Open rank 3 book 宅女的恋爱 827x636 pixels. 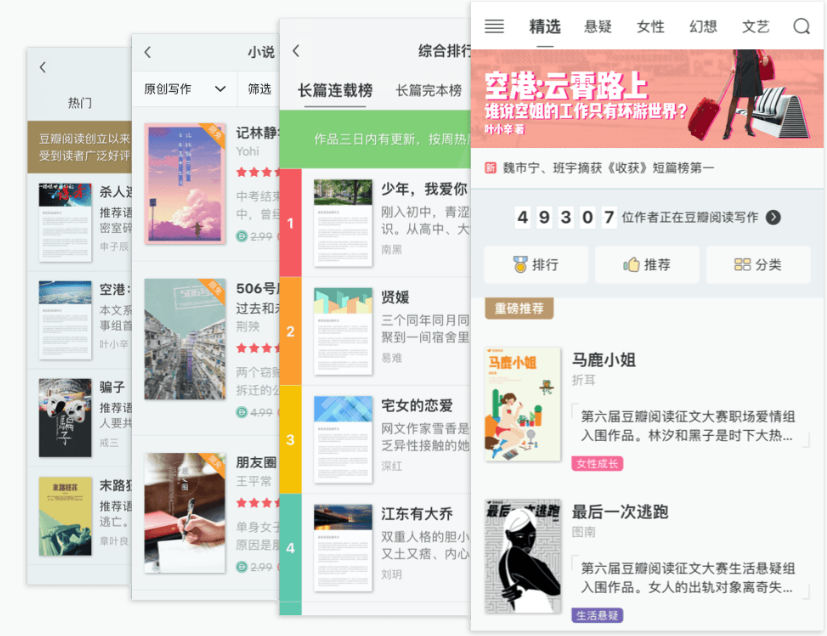(375, 439)
